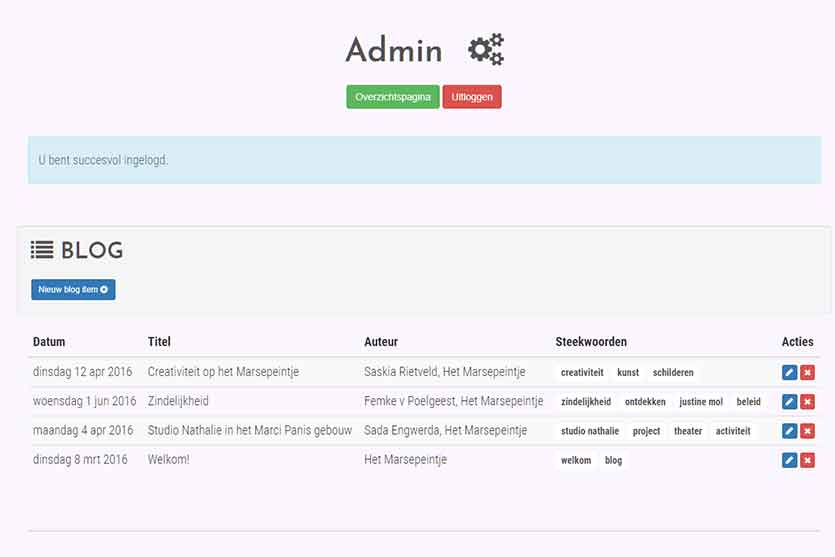Select the 'studio nathalie' tag
This screenshot has width=835, height=557.
pos(590,431)
